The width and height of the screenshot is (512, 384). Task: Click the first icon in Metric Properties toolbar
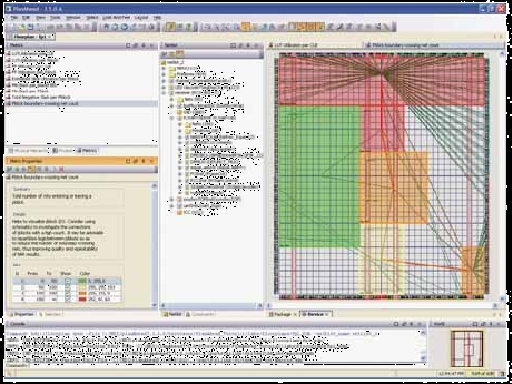[x=10, y=169]
